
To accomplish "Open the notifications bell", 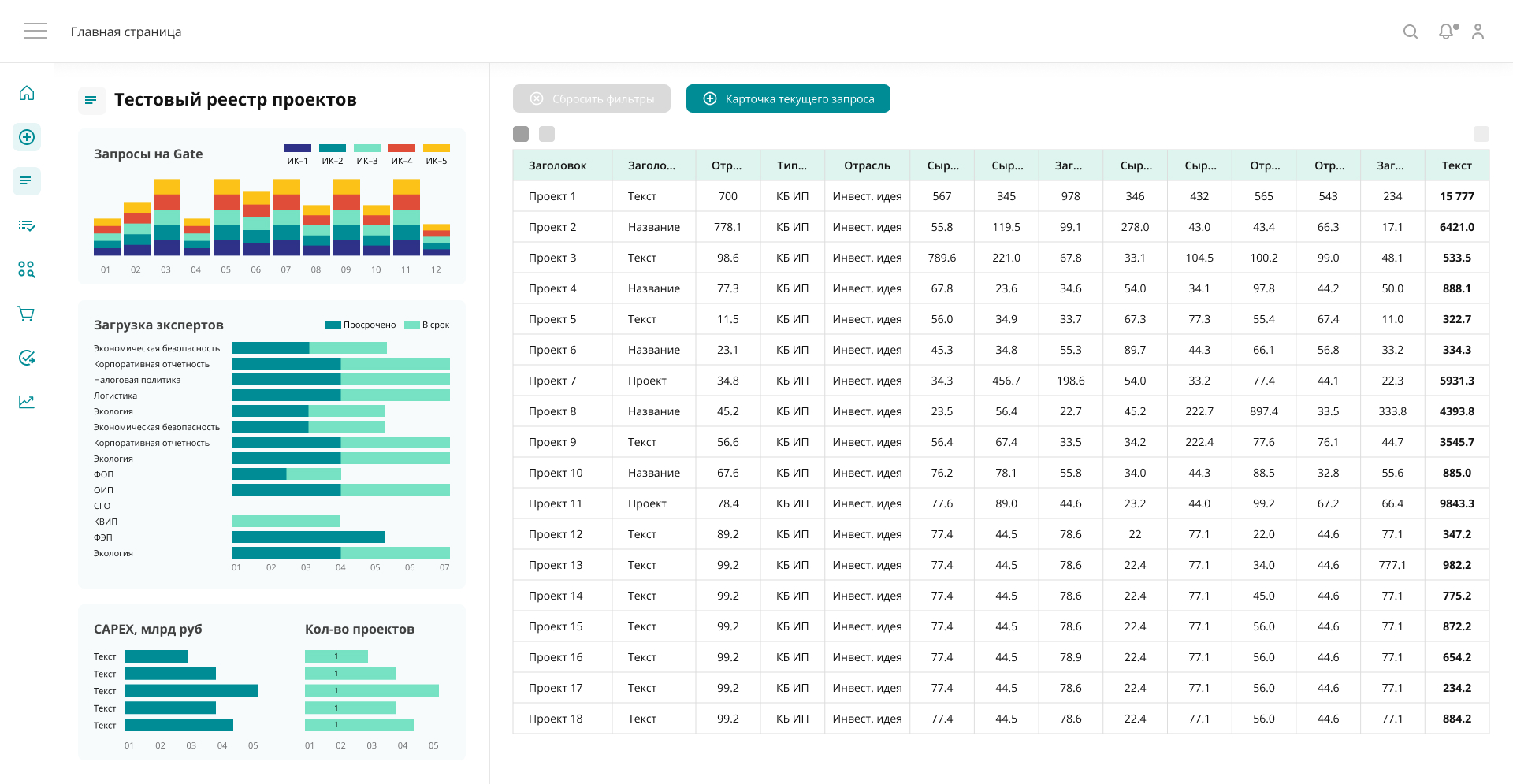I will (x=1446, y=32).
